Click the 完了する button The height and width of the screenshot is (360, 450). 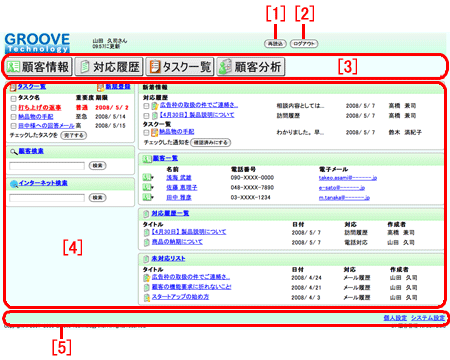(74, 135)
